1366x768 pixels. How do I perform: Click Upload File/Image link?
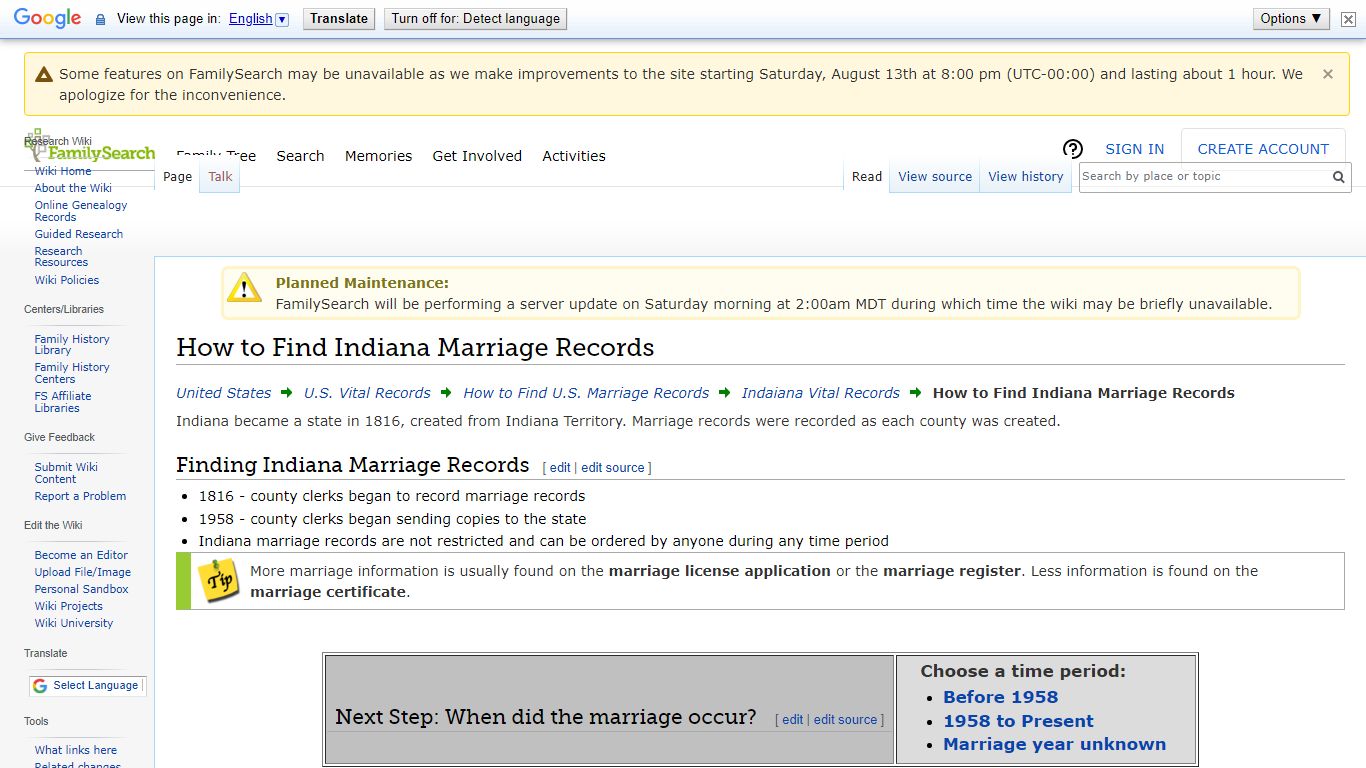pyautogui.click(x=83, y=572)
